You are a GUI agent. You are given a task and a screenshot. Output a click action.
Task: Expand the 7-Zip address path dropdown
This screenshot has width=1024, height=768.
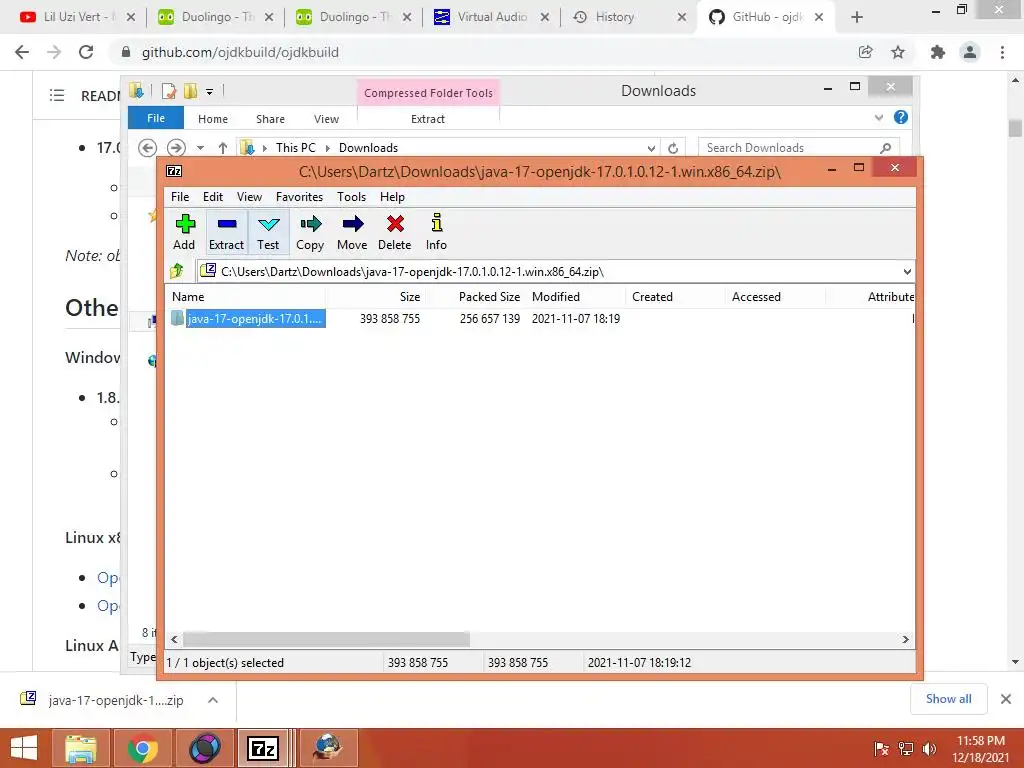(907, 272)
